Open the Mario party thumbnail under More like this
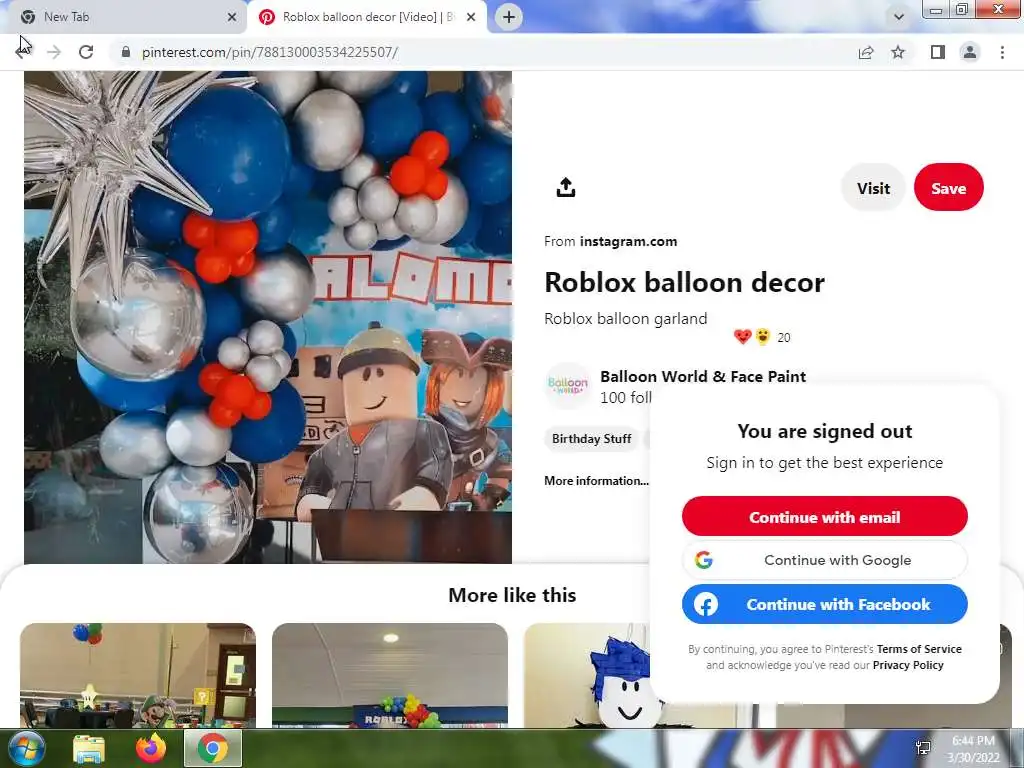 point(138,675)
